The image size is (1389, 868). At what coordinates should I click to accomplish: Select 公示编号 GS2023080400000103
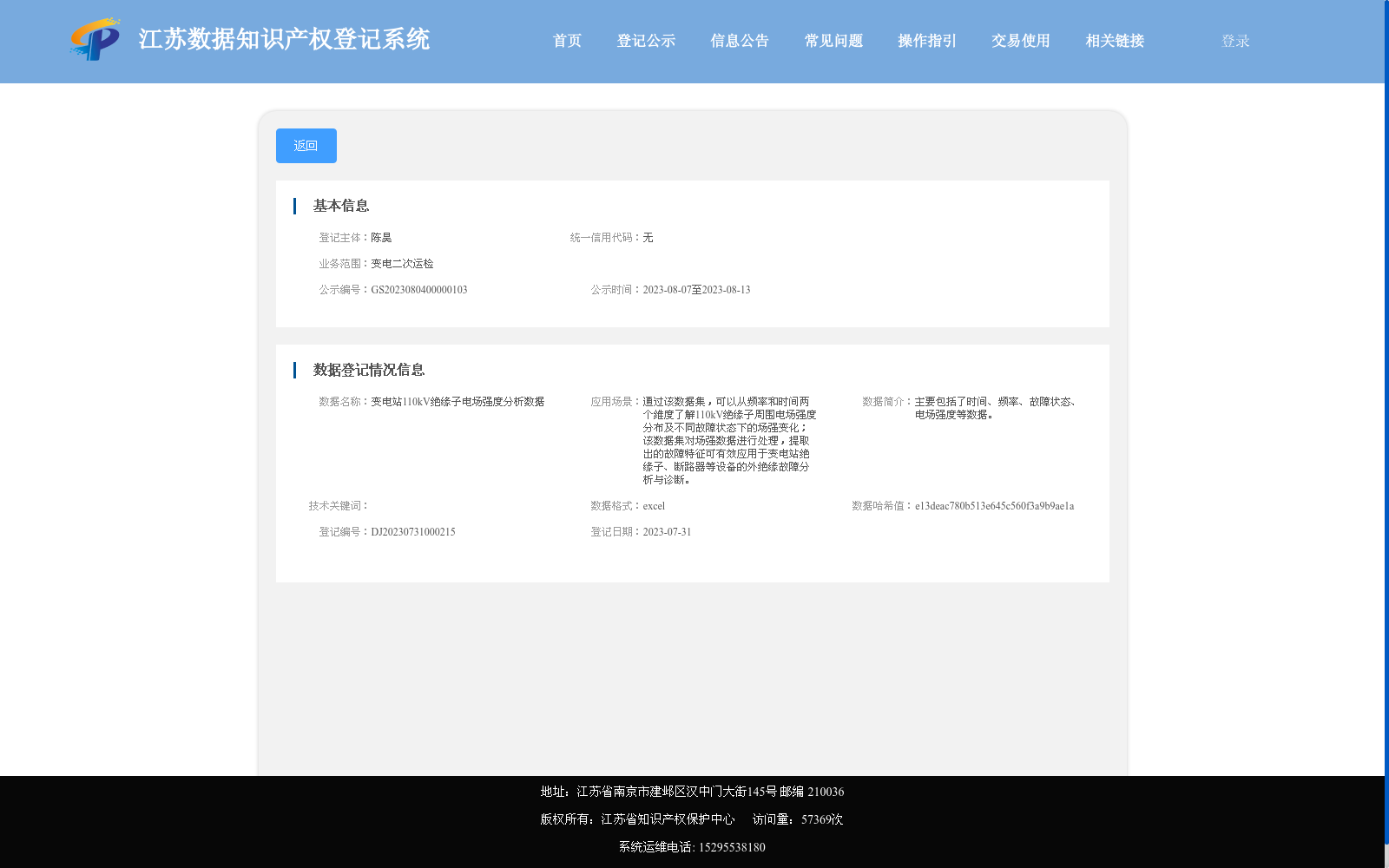click(x=419, y=290)
